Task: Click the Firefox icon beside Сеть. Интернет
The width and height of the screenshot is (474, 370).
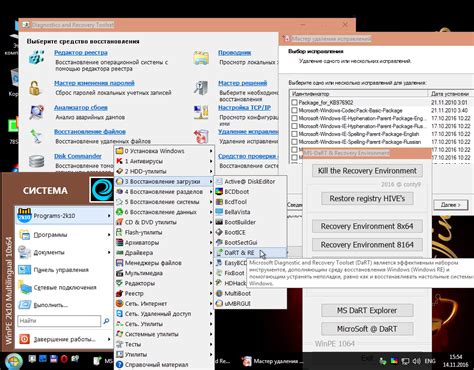Action: (119, 304)
